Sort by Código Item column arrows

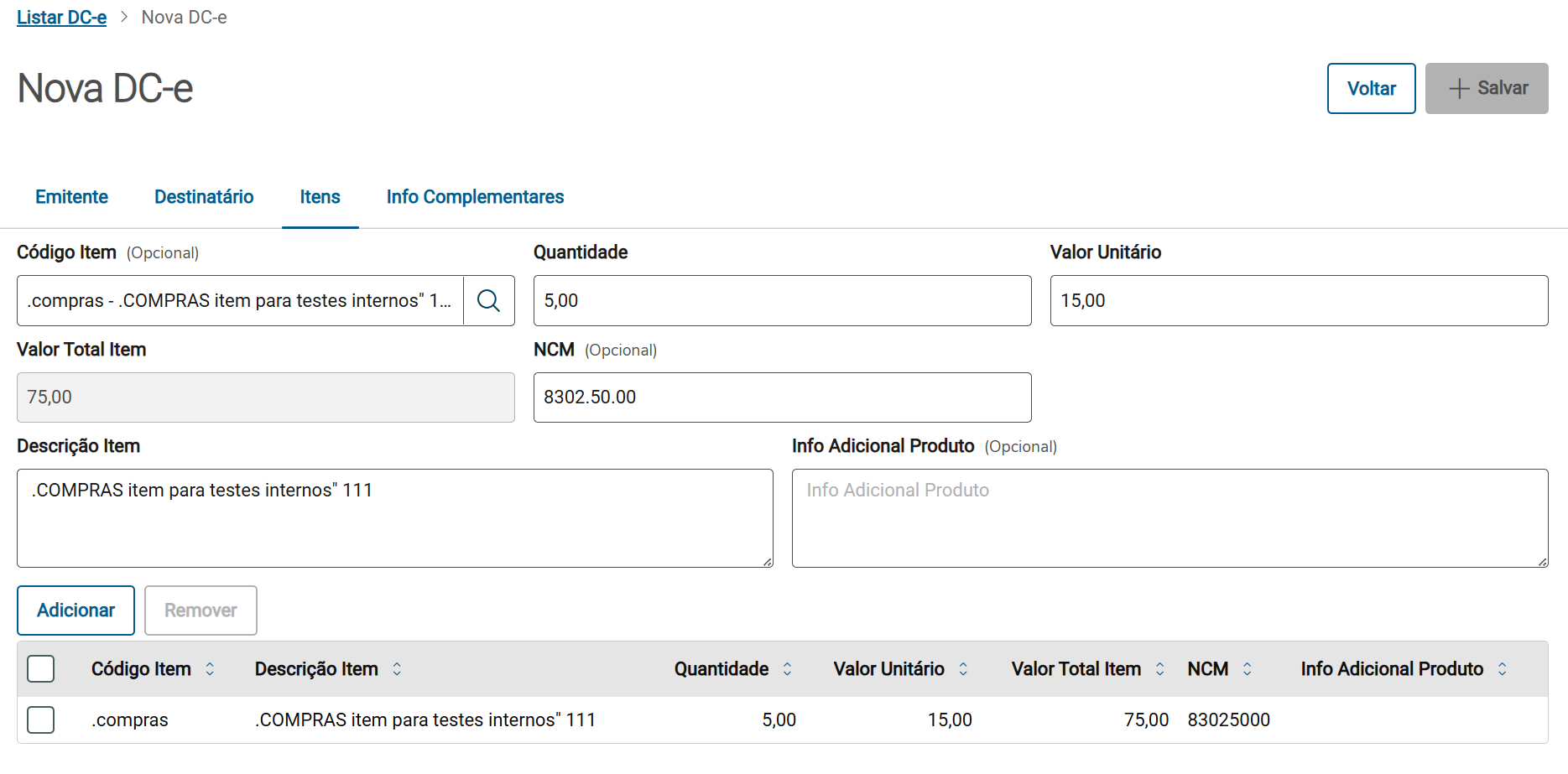pyautogui.click(x=210, y=669)
